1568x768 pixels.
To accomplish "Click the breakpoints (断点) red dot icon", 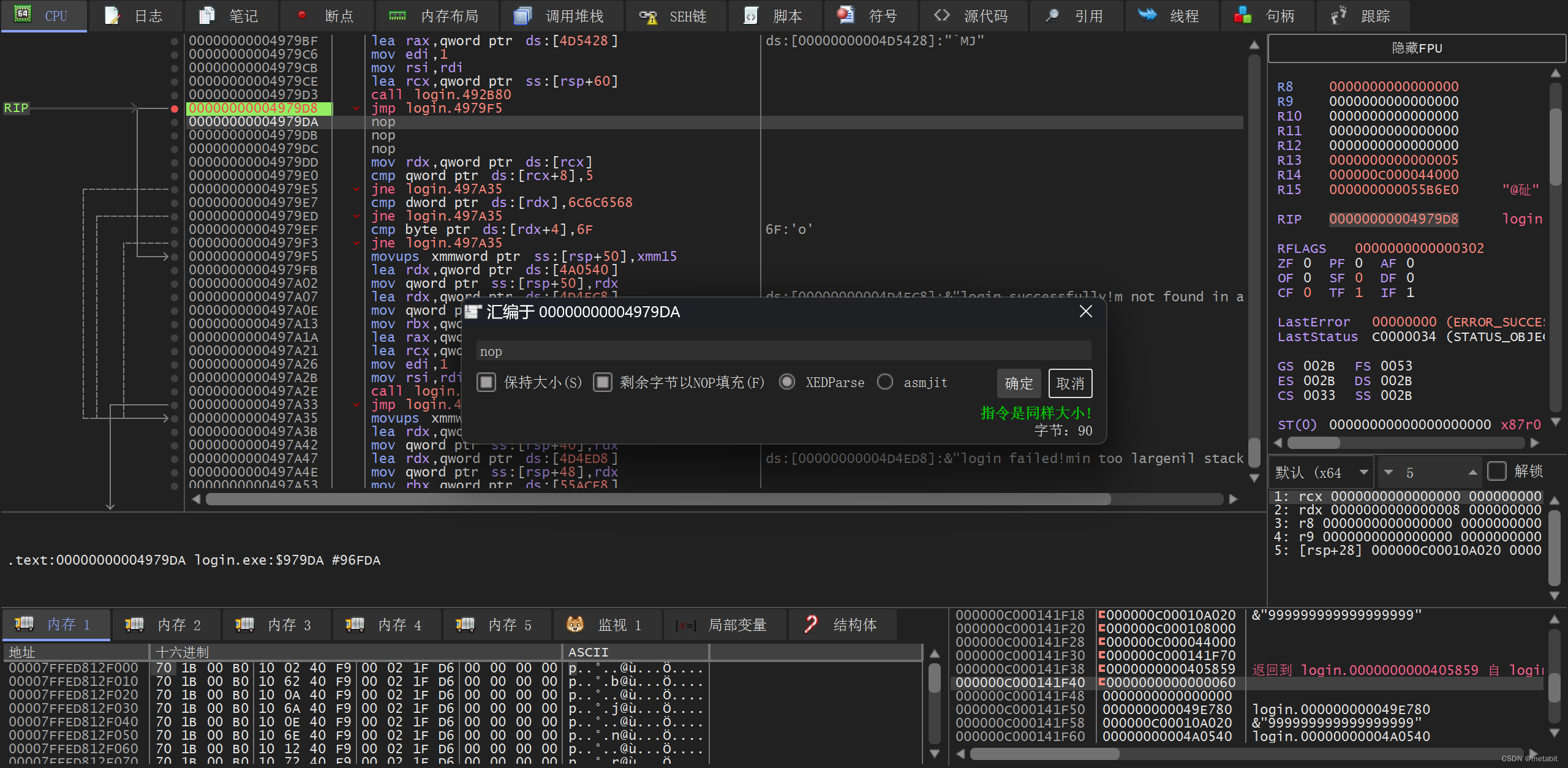I will pyautogui.click(x=302, y=15).
